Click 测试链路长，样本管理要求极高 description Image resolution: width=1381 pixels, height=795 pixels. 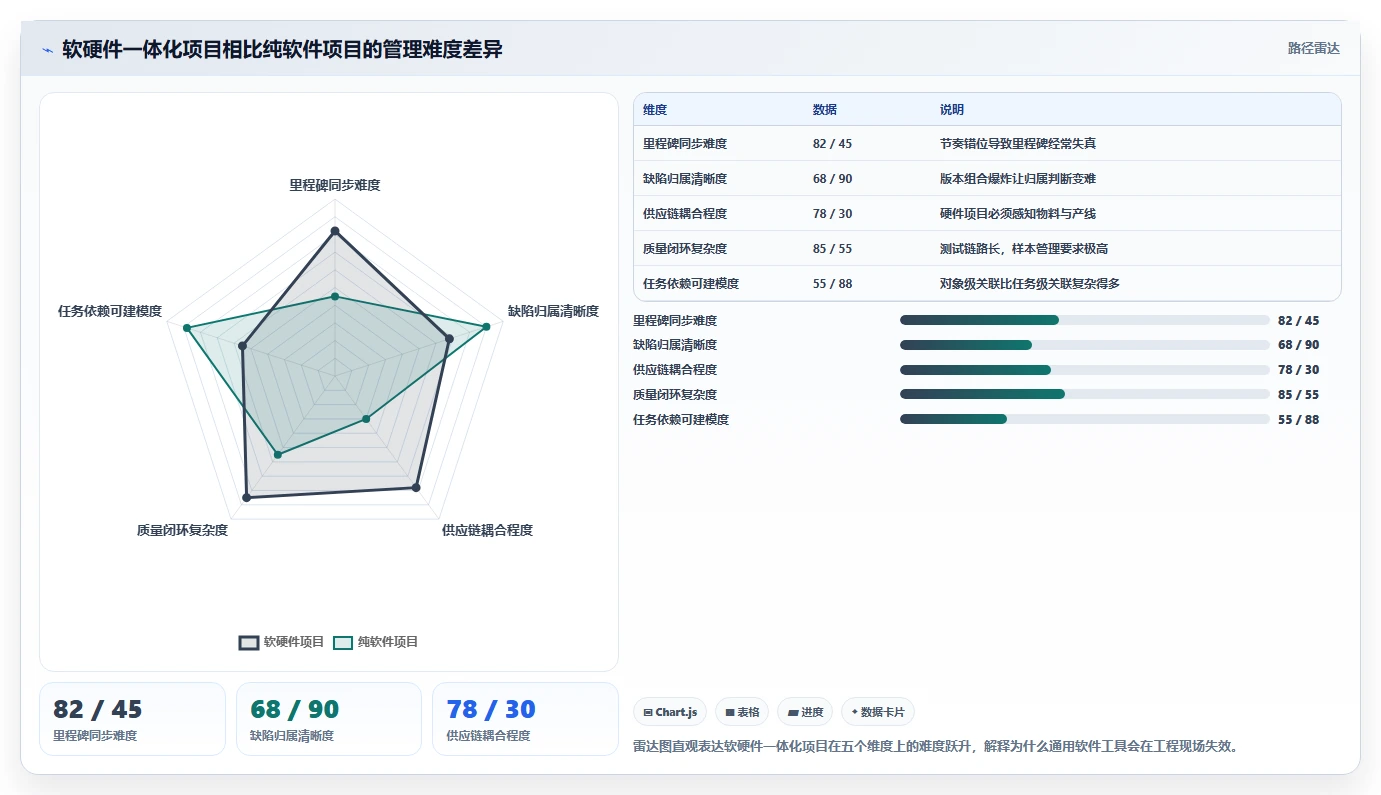click(1024, 249)
